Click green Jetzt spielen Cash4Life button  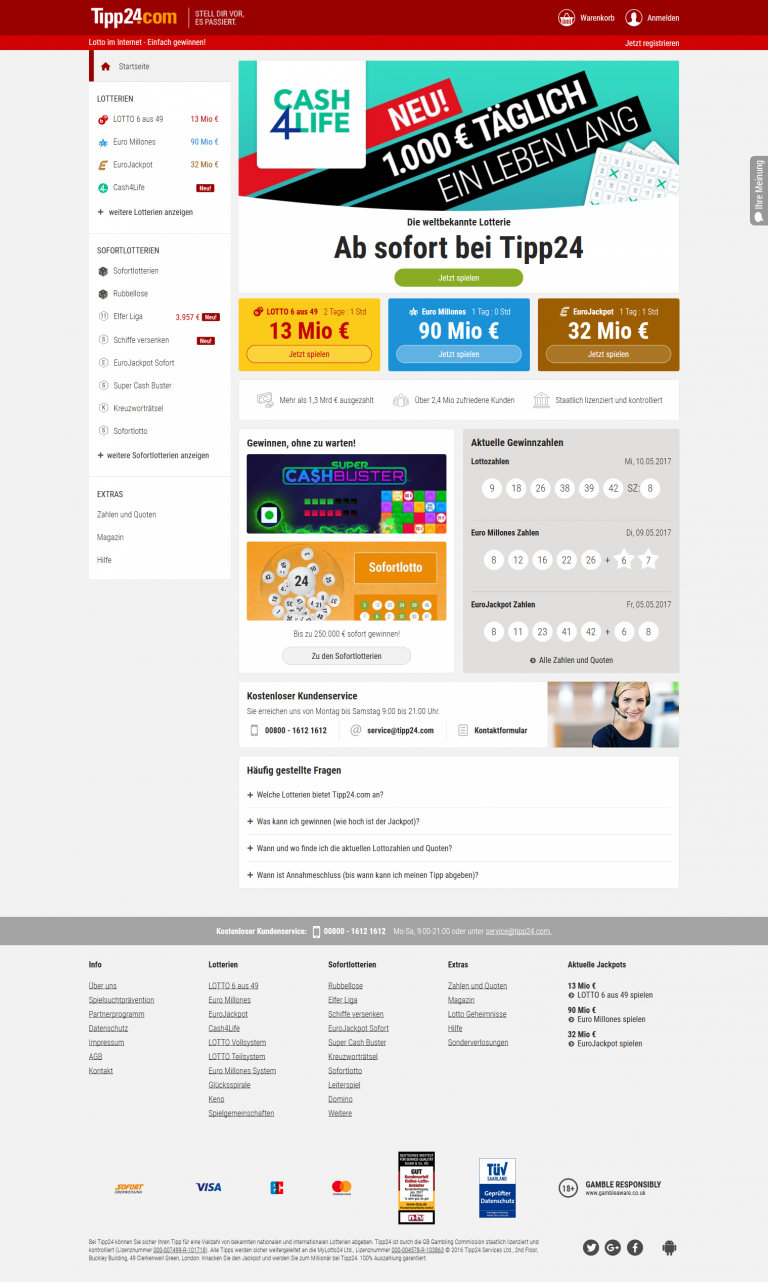(458, 277)
